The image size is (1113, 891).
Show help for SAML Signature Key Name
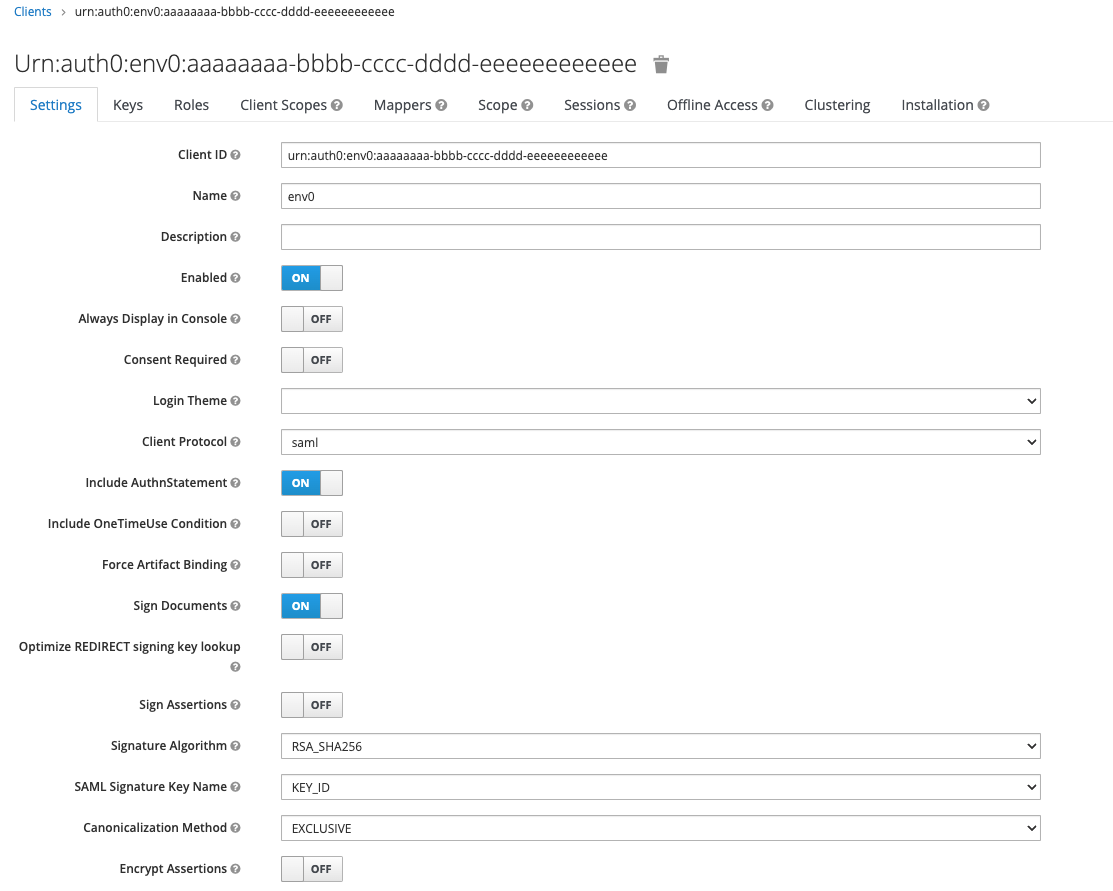235,787
